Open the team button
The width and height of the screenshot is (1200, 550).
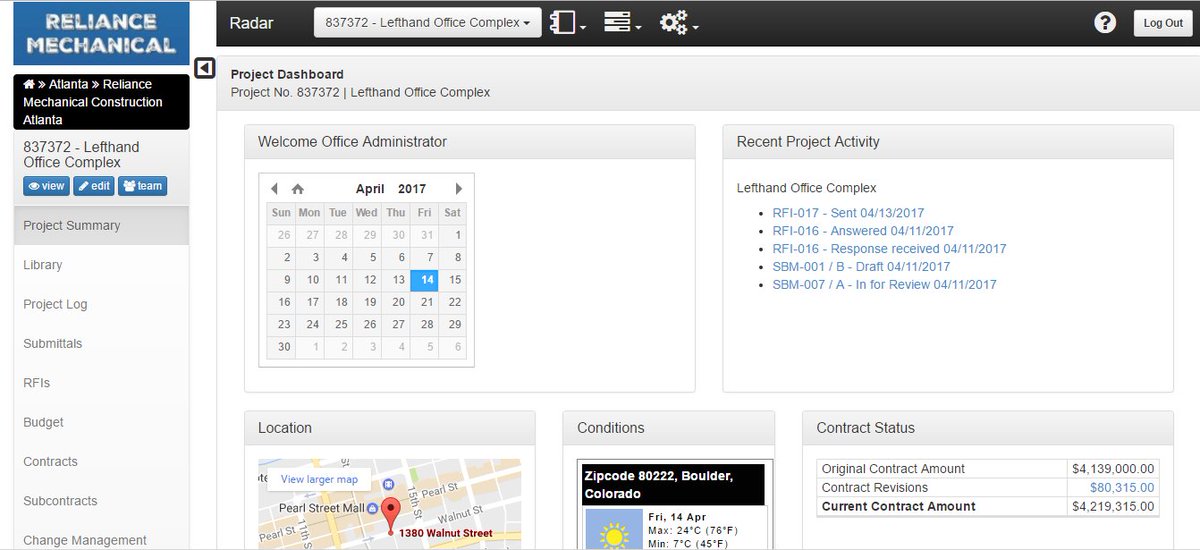(142, 186)
